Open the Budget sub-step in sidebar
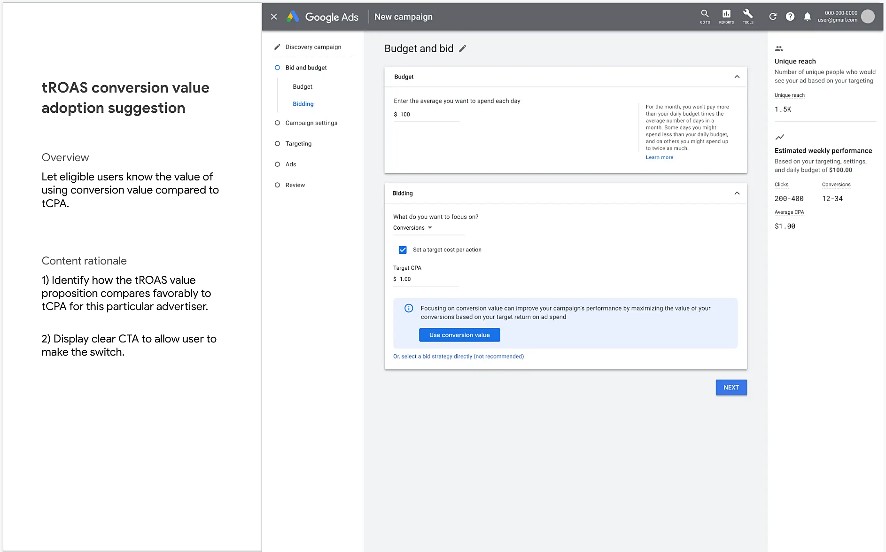 pos(302,87)
